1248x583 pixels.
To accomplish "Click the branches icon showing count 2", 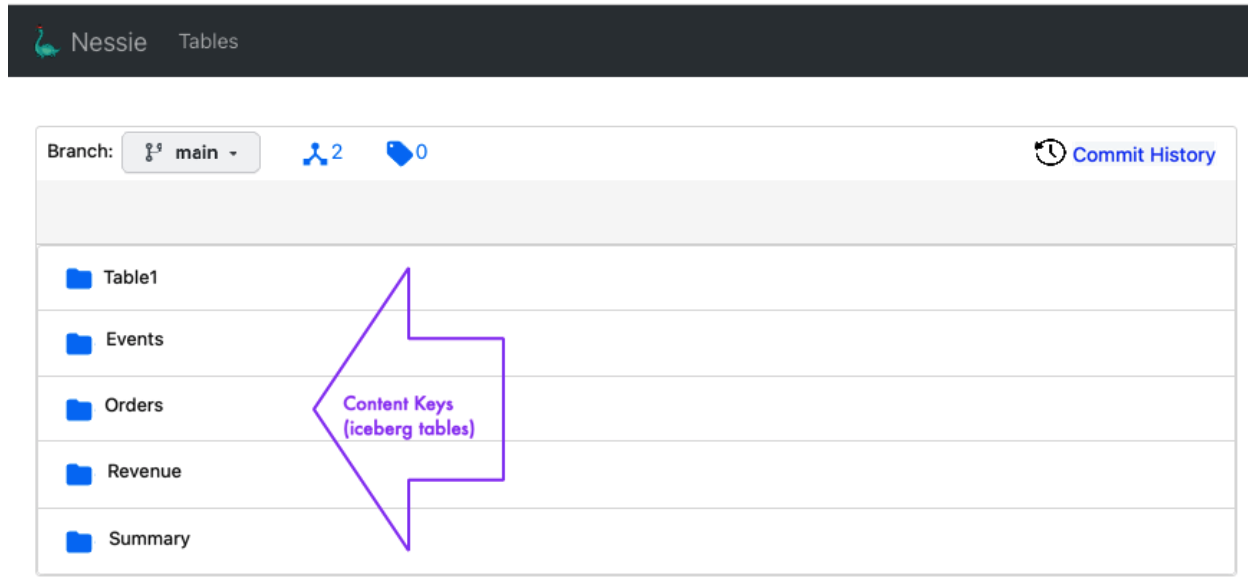I will click(316, 152).
